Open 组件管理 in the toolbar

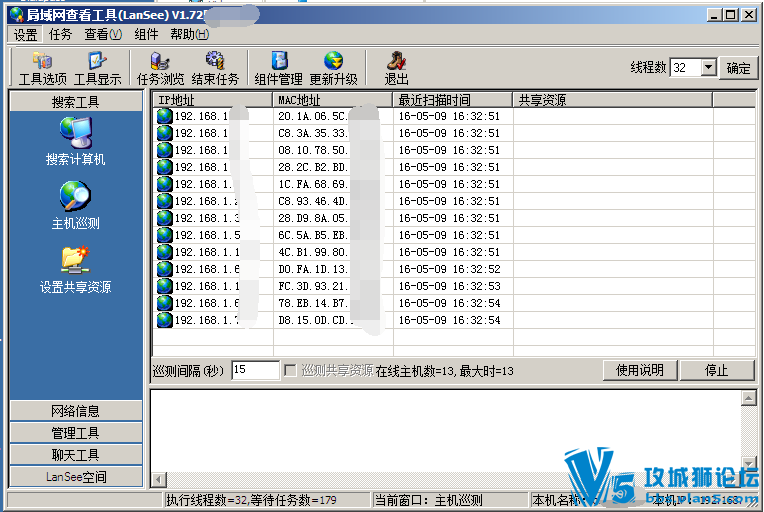click(x=279, y=68)
